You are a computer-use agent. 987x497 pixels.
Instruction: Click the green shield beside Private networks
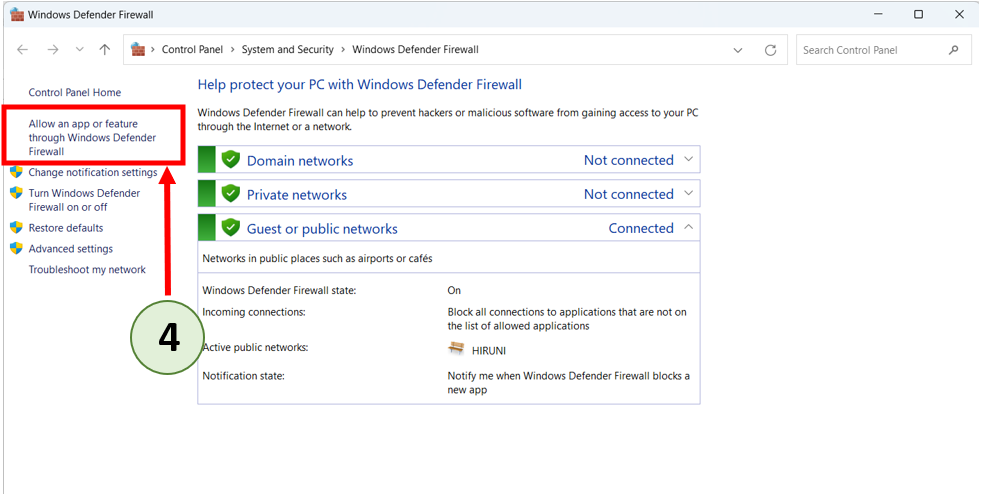(x=231, y=194)
